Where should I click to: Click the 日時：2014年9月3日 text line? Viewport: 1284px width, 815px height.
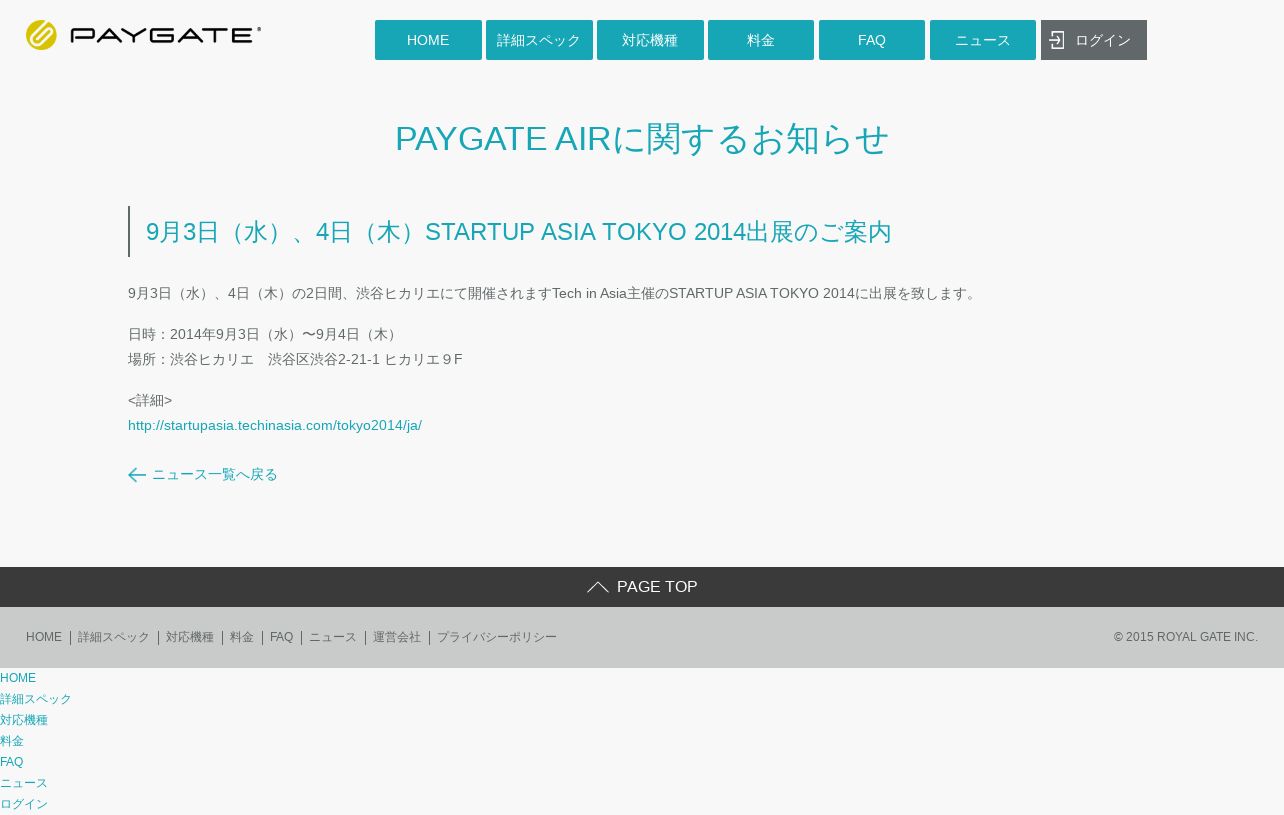(x=265, y=334)
